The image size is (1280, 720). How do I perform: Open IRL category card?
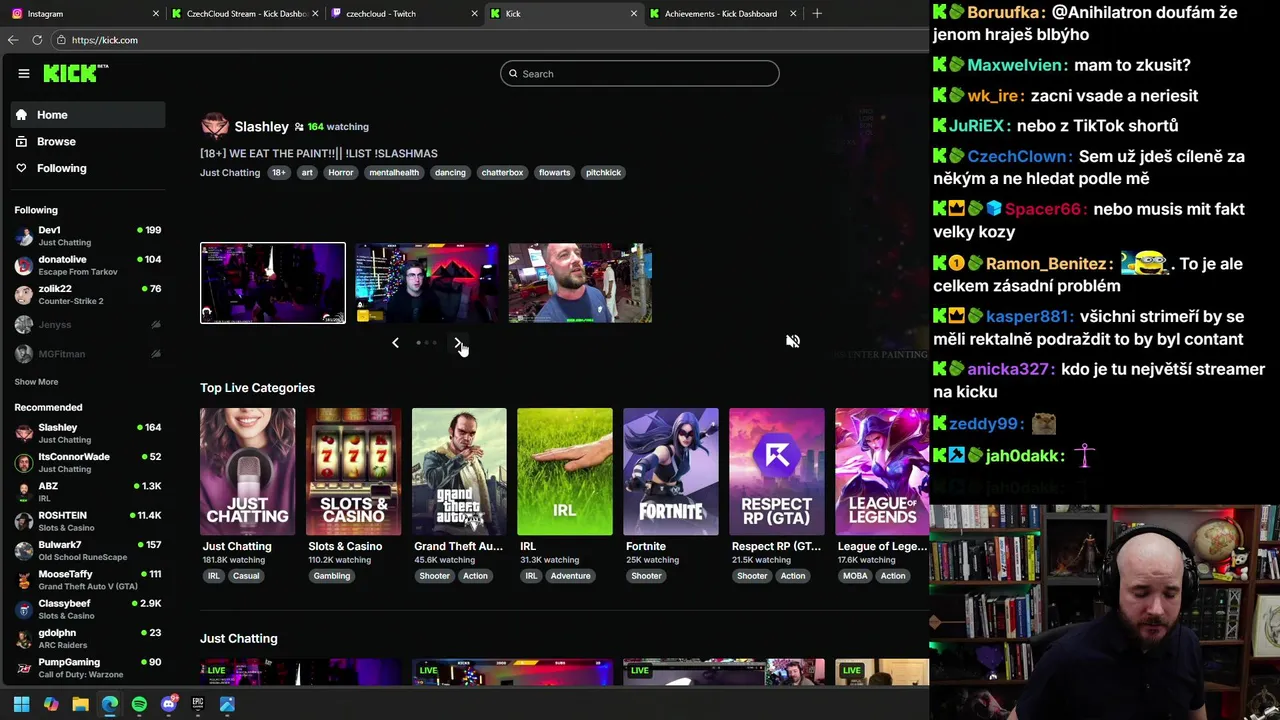click(565, 471)
